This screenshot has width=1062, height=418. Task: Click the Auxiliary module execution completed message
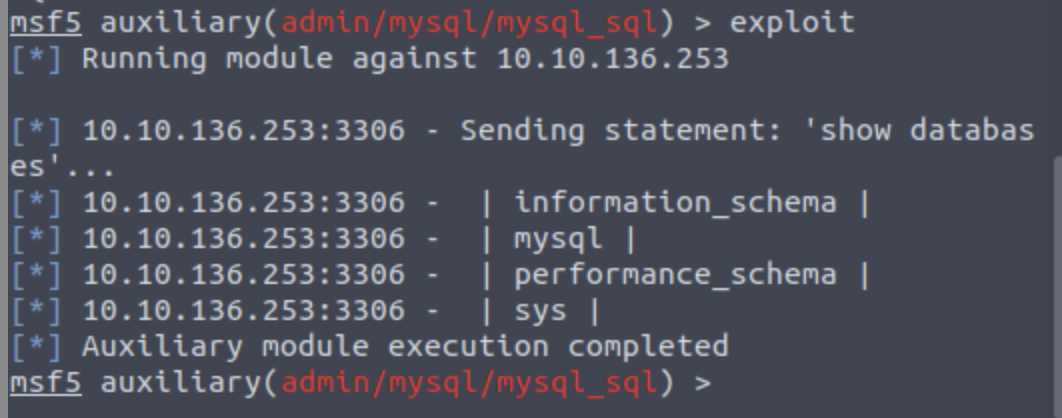(x=404, y=346)
